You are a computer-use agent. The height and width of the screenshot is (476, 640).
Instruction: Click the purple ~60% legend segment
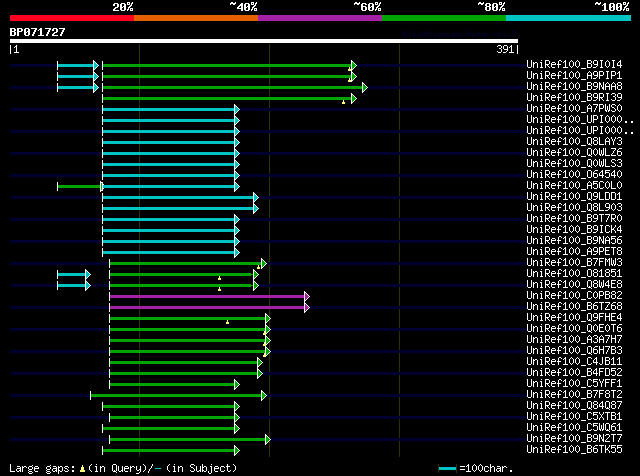coord(320,18)
